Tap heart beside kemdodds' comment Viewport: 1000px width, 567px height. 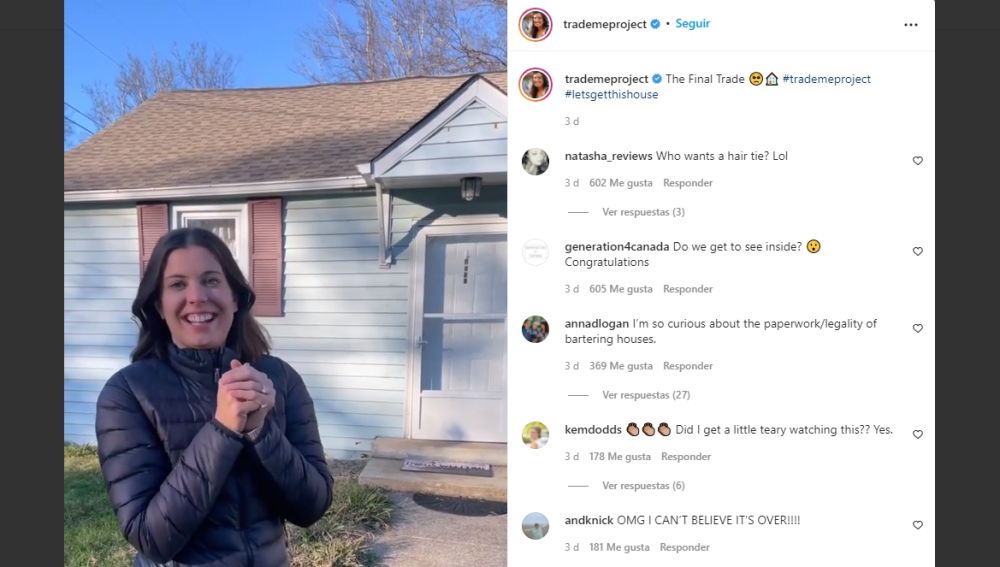918,434
